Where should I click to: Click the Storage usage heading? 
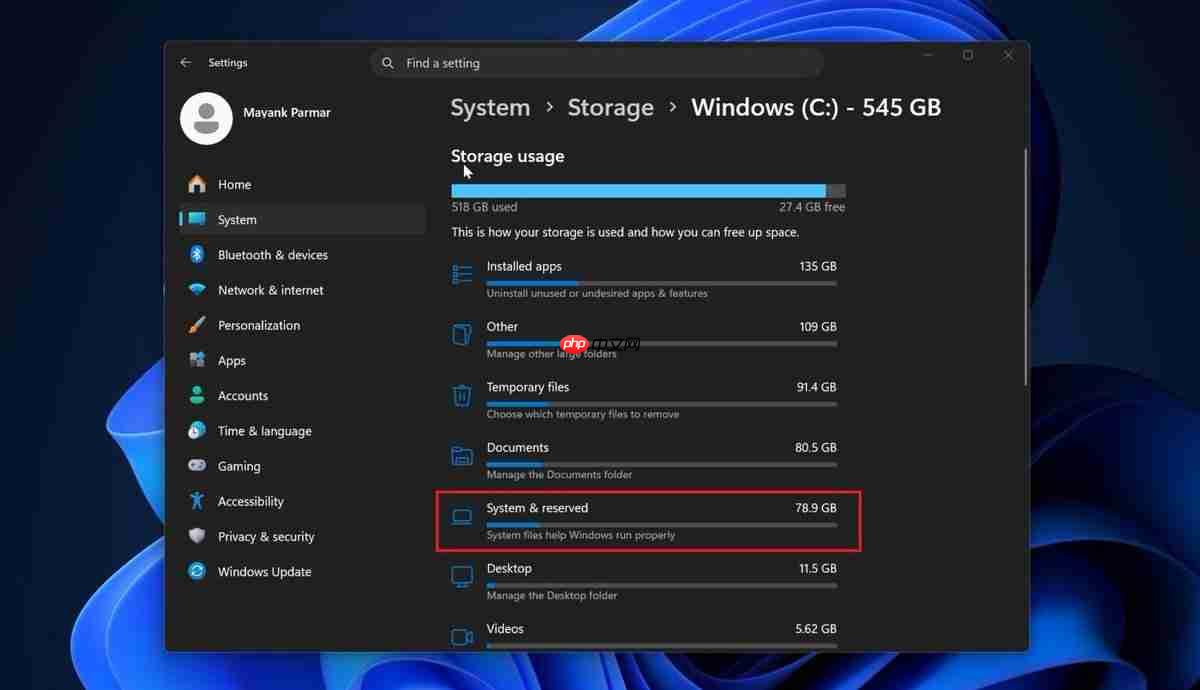coord(507,156)
